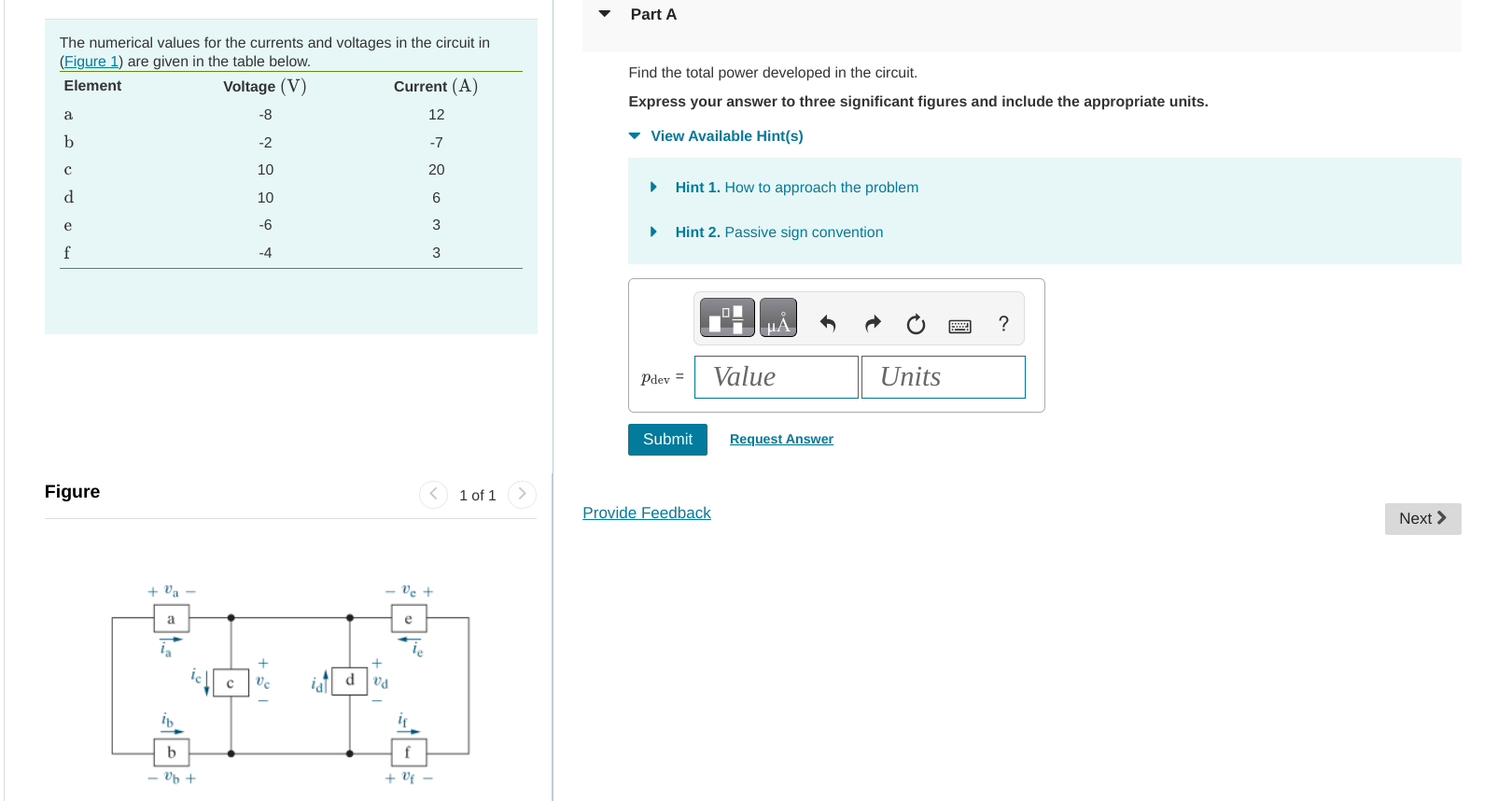This screenshot has width=1512, height=801.
Task: Open Provide Feedback
Action: coord(647,513)
